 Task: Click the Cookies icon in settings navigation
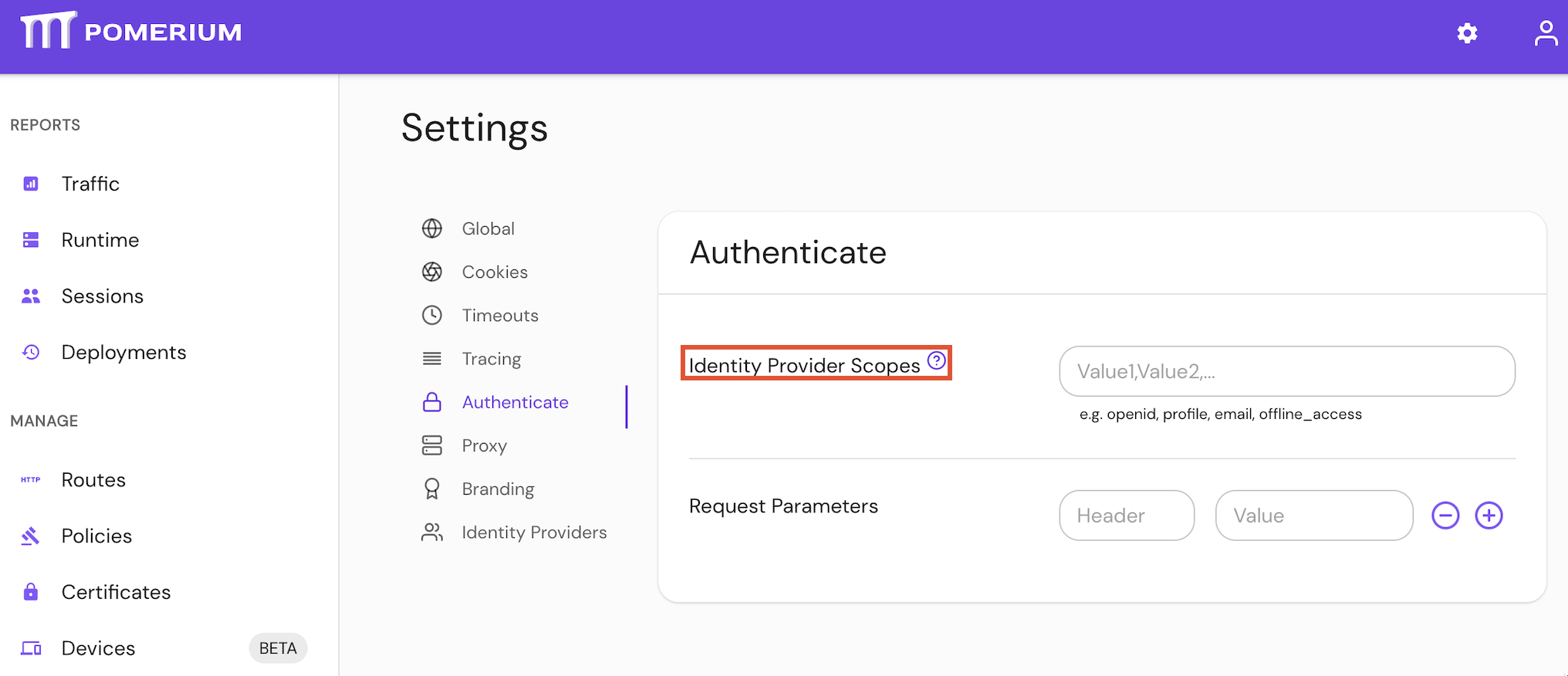click(x=431, y=272)
